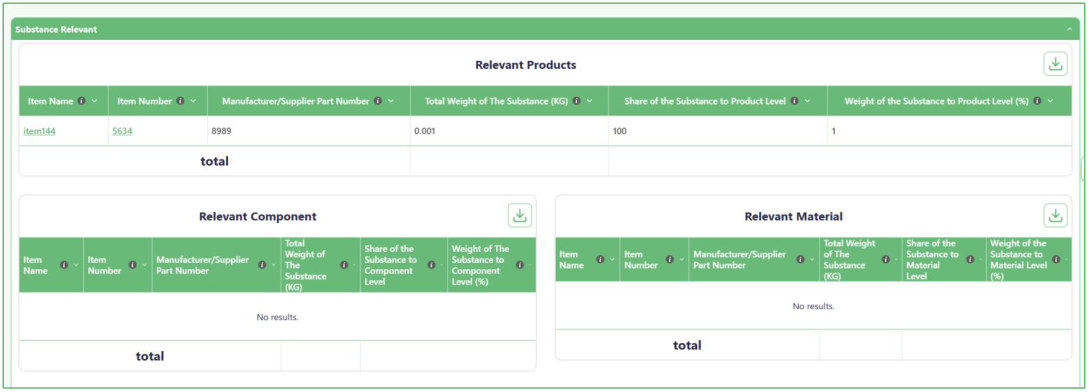Viewport: 1088px width, 392px height.
Task: Click info icon for Item Name in Relevant Products
Action: pos(82,101)
